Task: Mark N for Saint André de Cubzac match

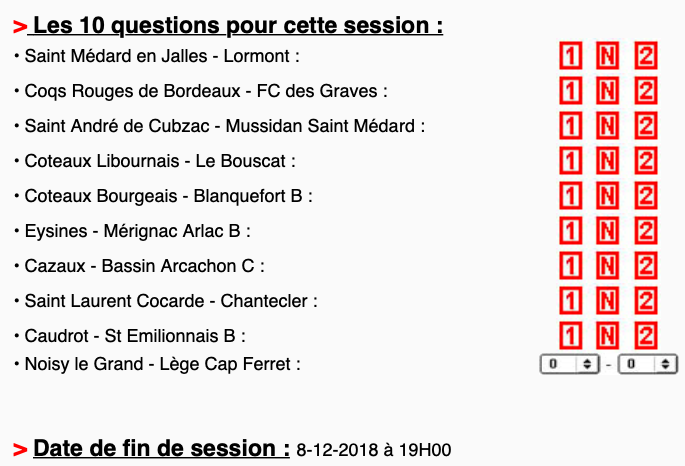Action: [x=608, y=126]
